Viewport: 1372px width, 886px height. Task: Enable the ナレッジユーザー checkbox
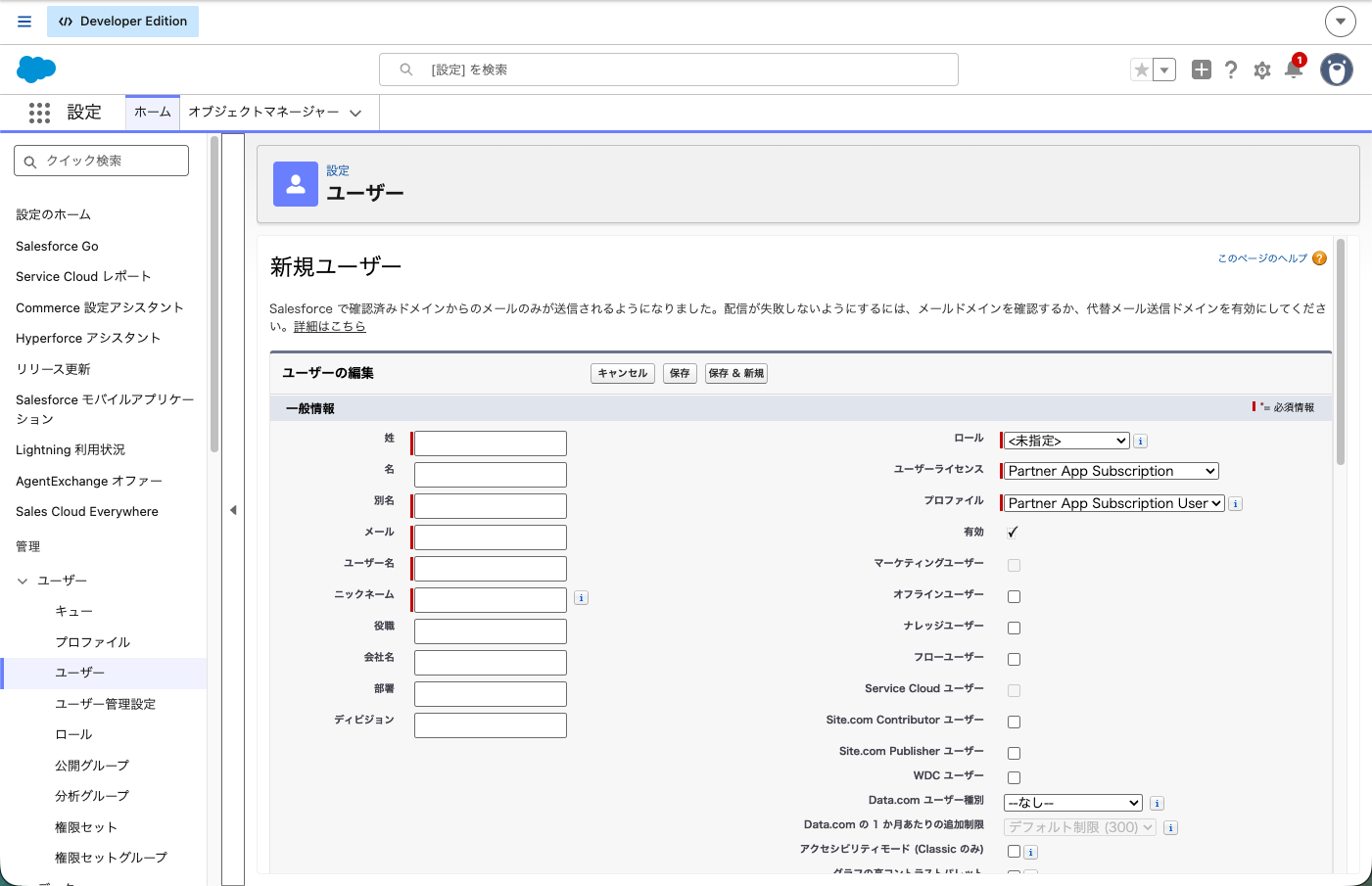tap(1014, 628)
